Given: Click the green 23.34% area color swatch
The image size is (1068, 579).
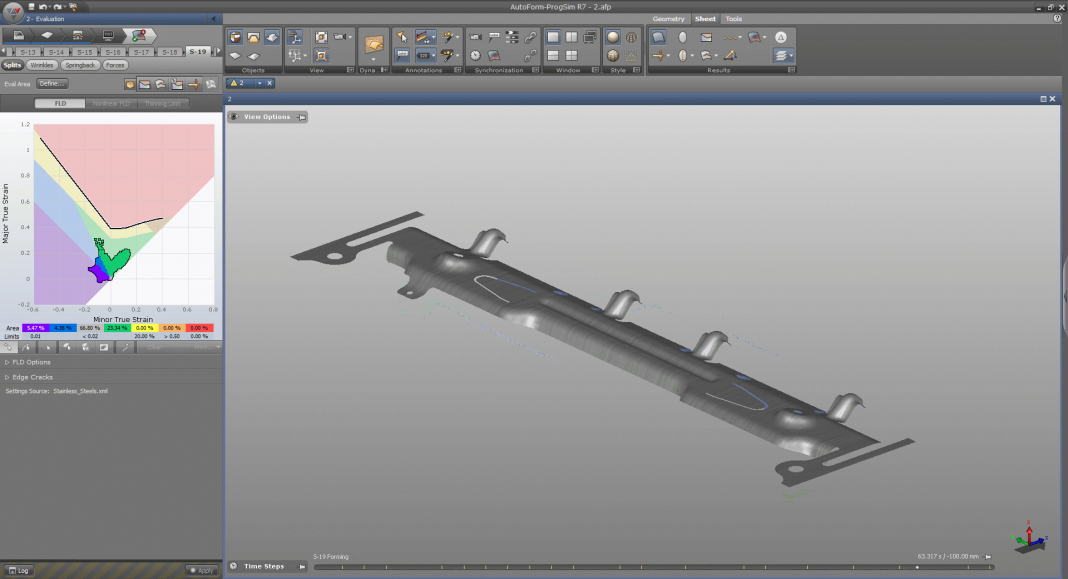Looking at the screenshot, I should point(118,328).
